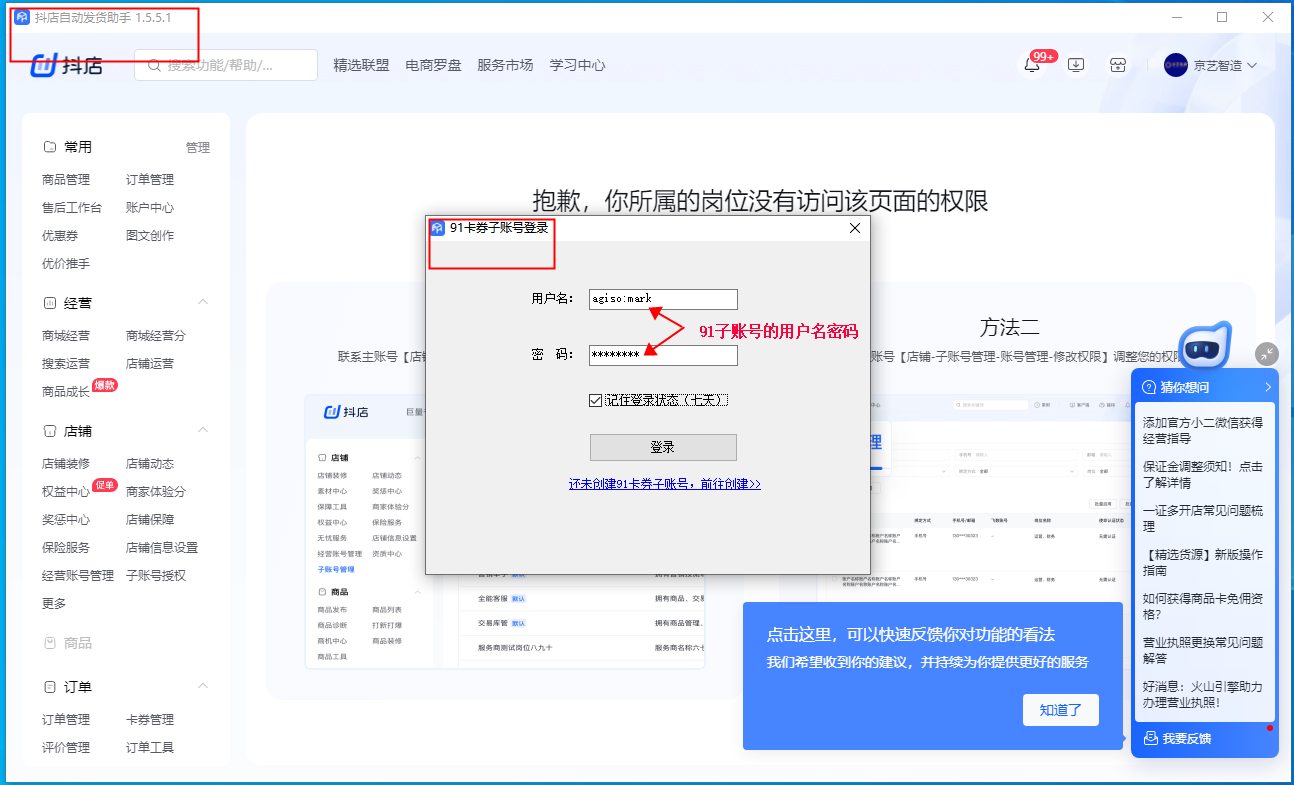The image size is (1294, 785).
Task: Open 图文创作 in the sidebar
Action: point(150,236)
